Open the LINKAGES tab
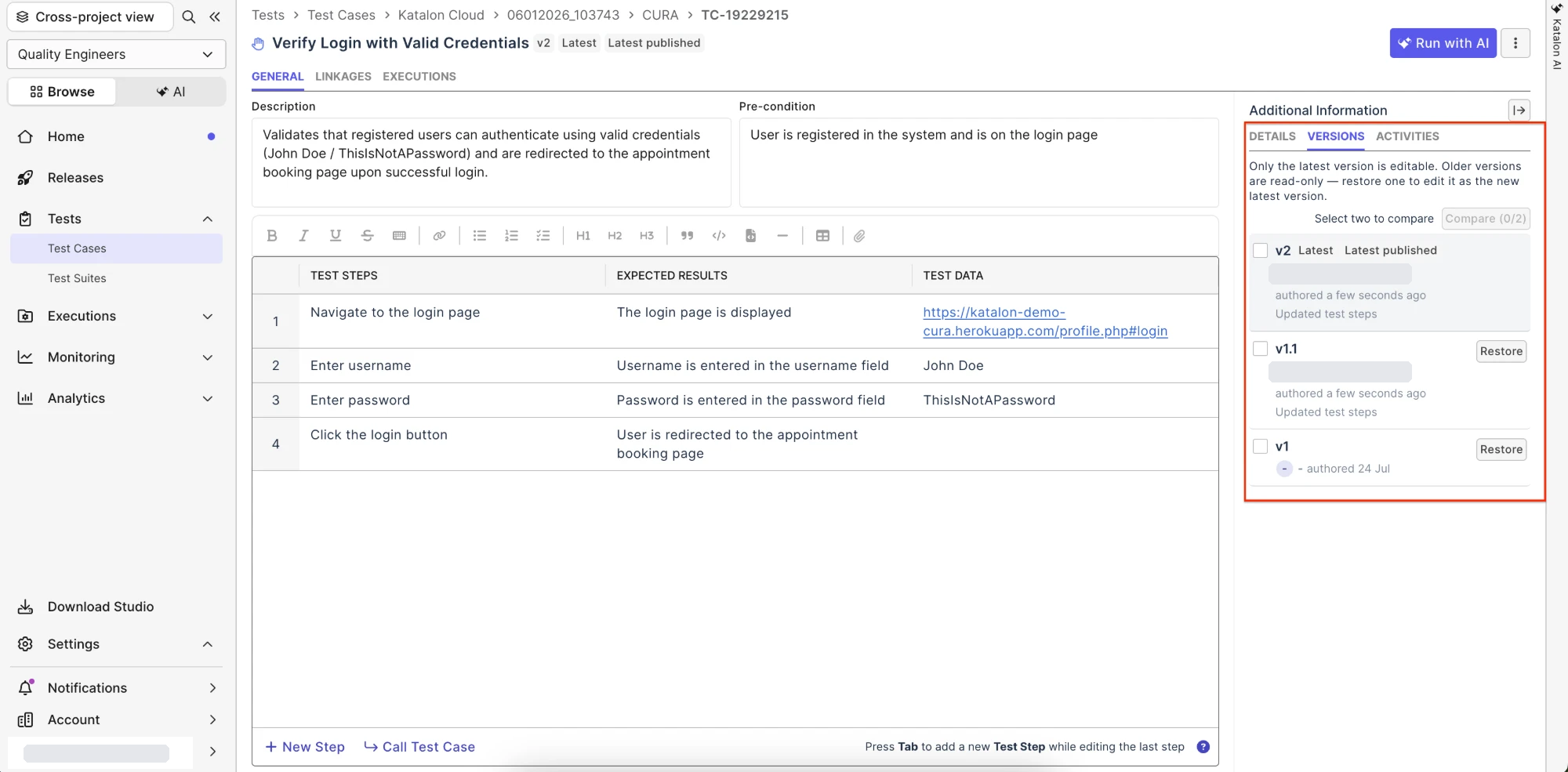This screenshot has height=772, width=1568. pos(343,77)
